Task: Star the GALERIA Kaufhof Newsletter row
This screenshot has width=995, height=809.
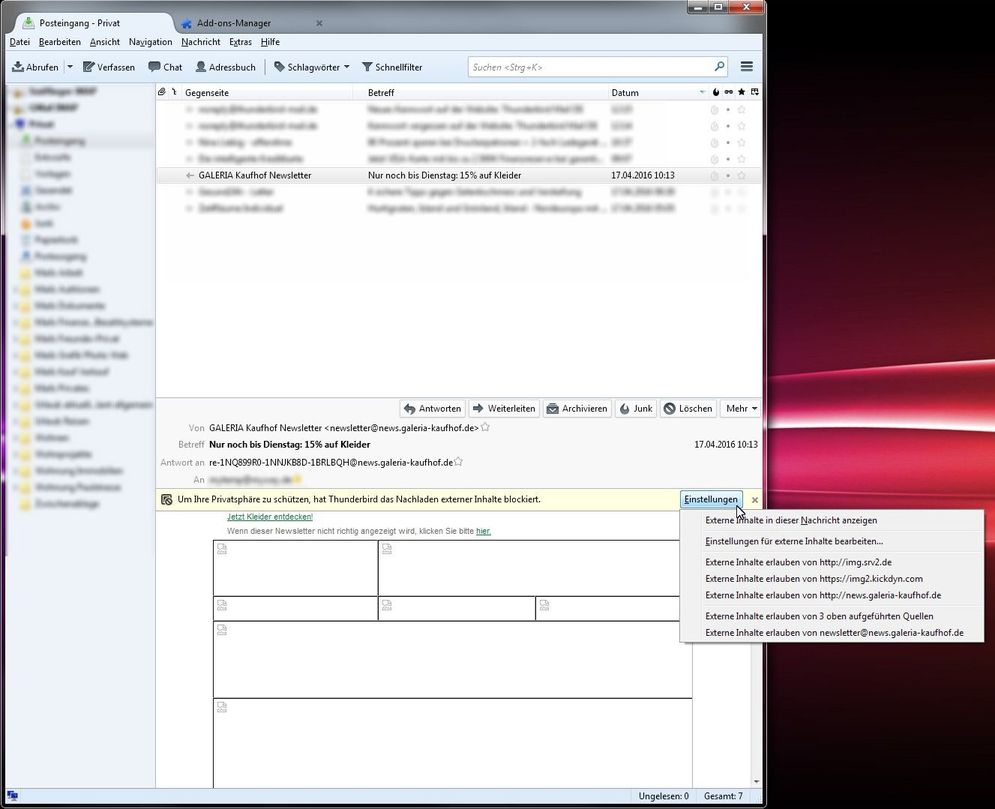Action: (741, 175)
